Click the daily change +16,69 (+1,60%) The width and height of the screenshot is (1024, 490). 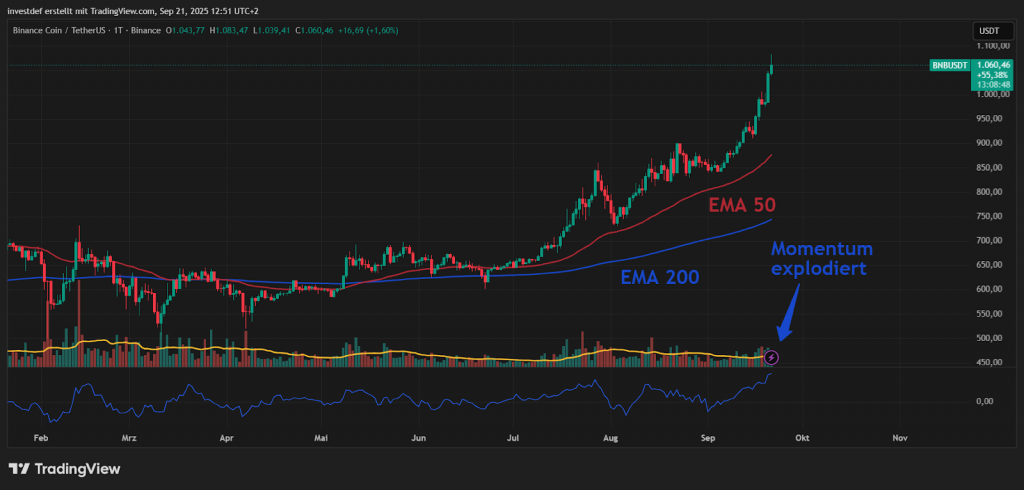pyautogui.click(x=368, y=30)
